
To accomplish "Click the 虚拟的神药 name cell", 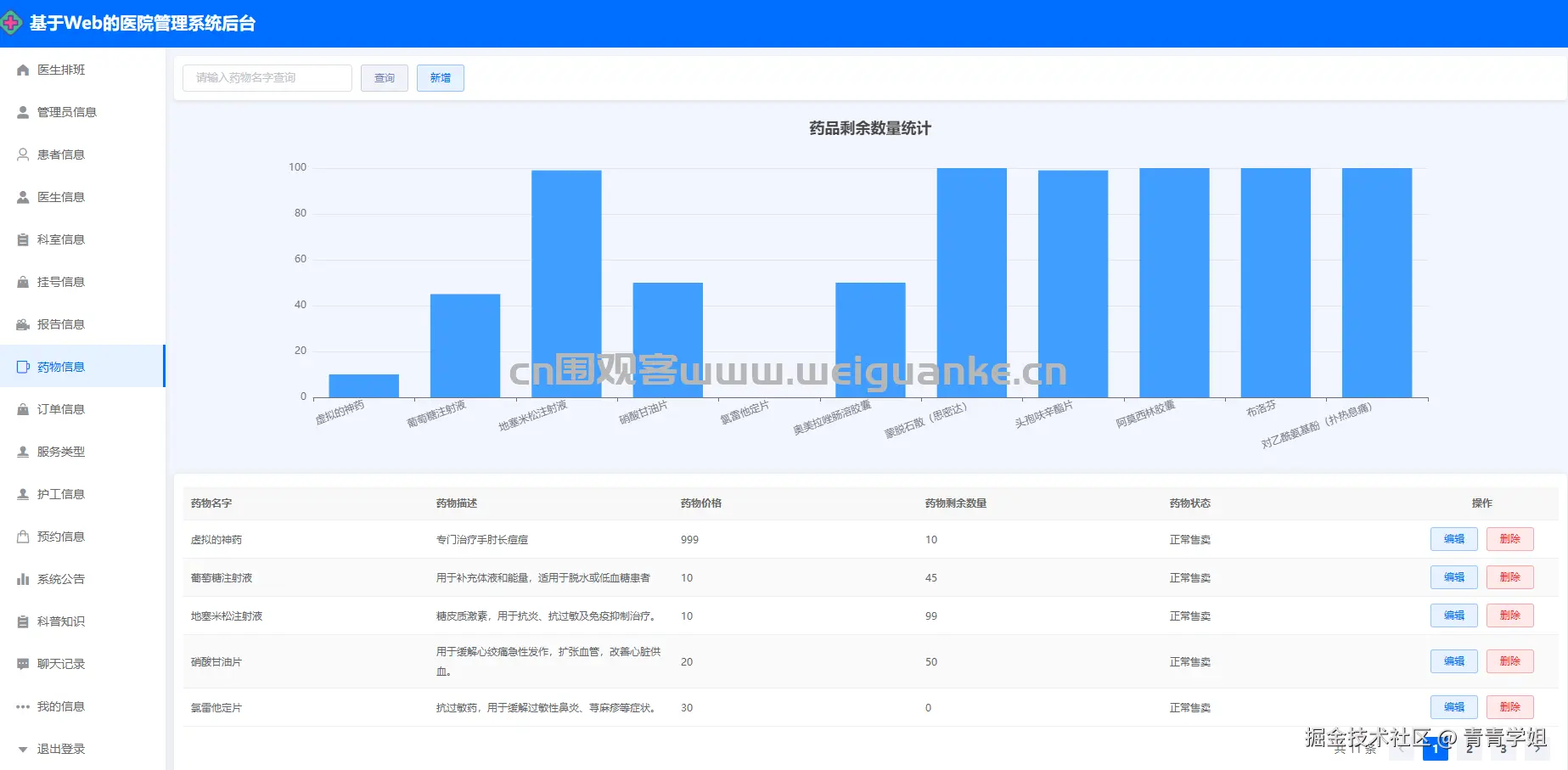I will [216, 540].
